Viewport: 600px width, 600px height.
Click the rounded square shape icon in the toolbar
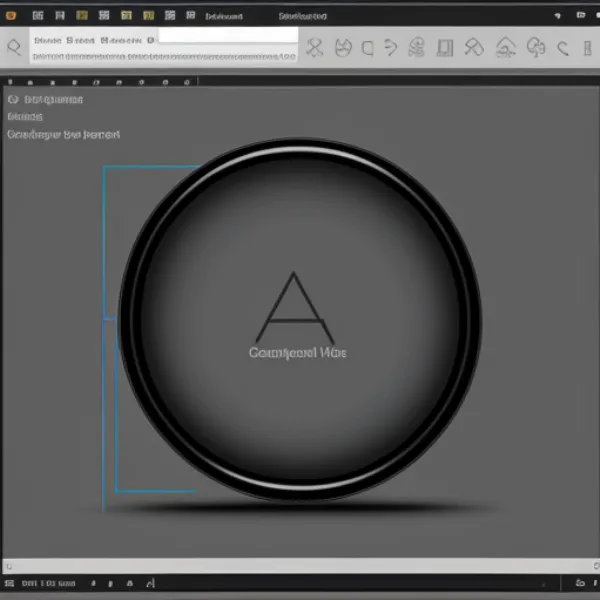(367, 47)
